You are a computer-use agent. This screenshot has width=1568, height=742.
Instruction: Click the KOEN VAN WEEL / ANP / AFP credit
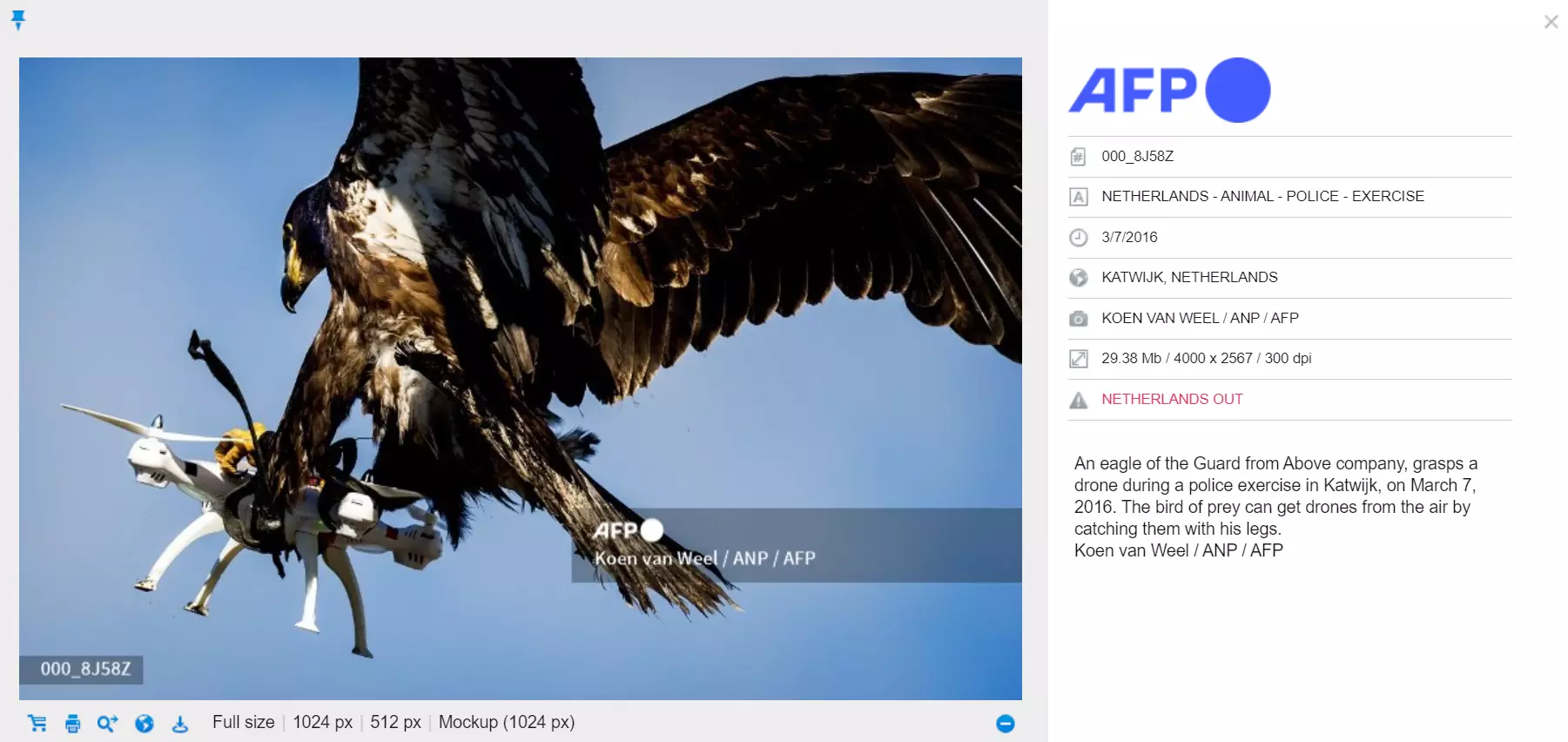tap(1200, 318)
